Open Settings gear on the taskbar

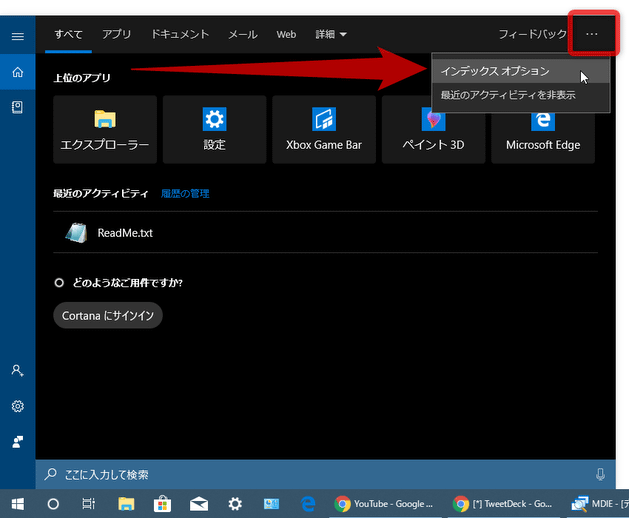coord(235,504)
